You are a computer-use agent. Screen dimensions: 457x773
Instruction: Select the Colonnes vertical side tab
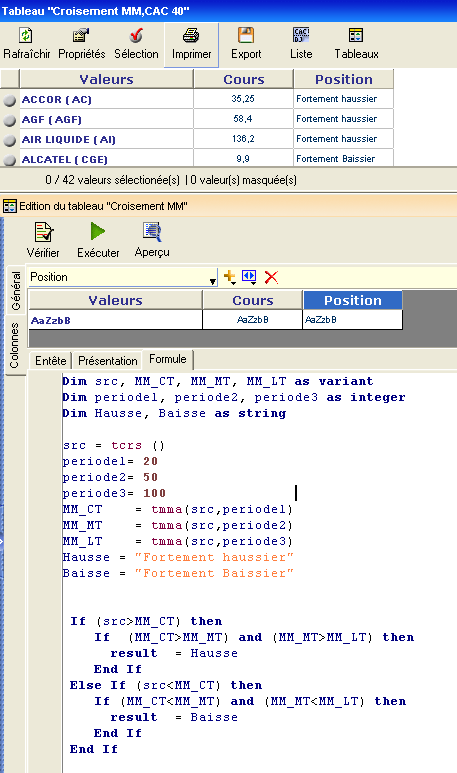(15, 345)
